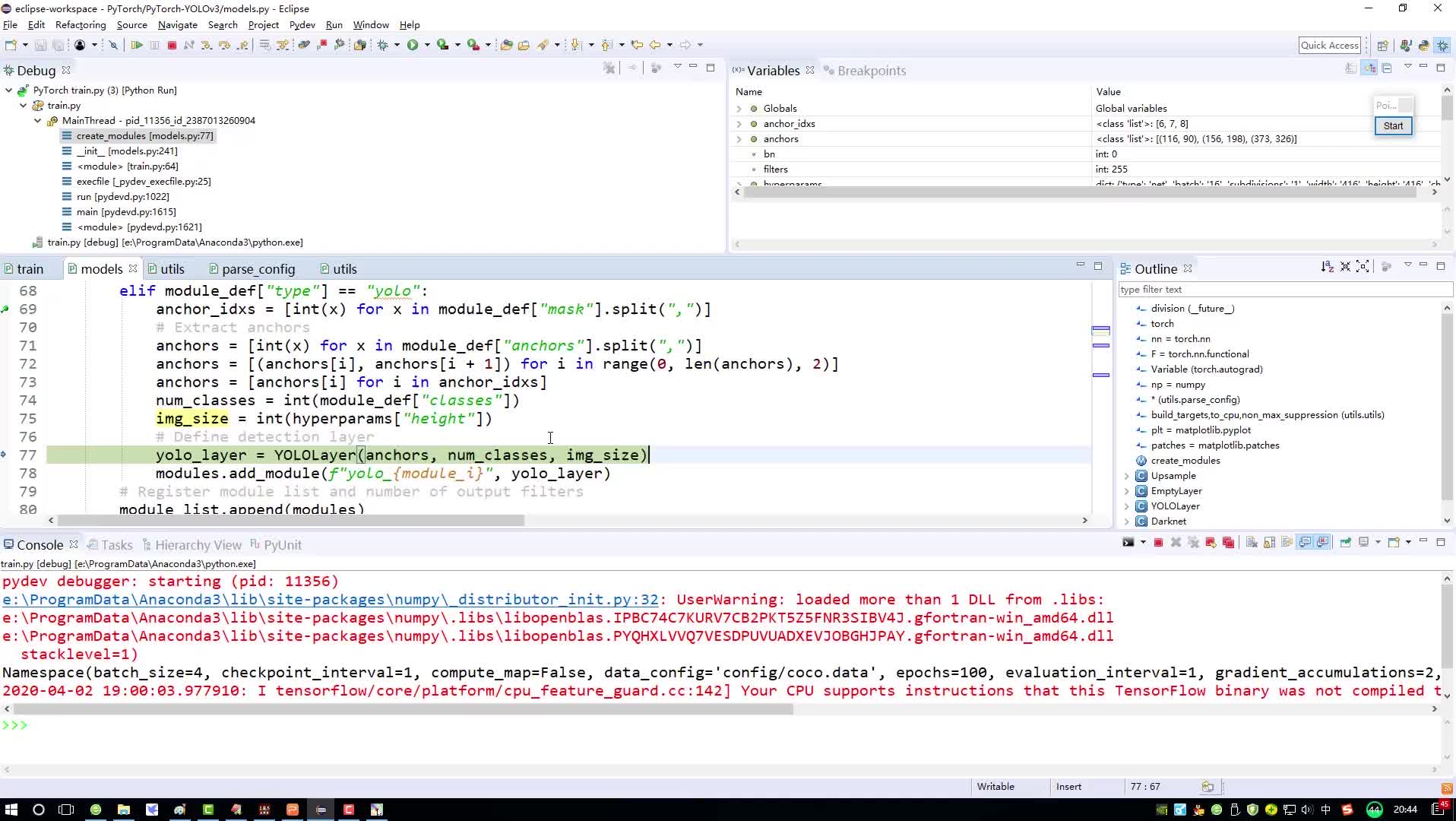Click the Back navigation arrow in toolbar

(655, 46)
